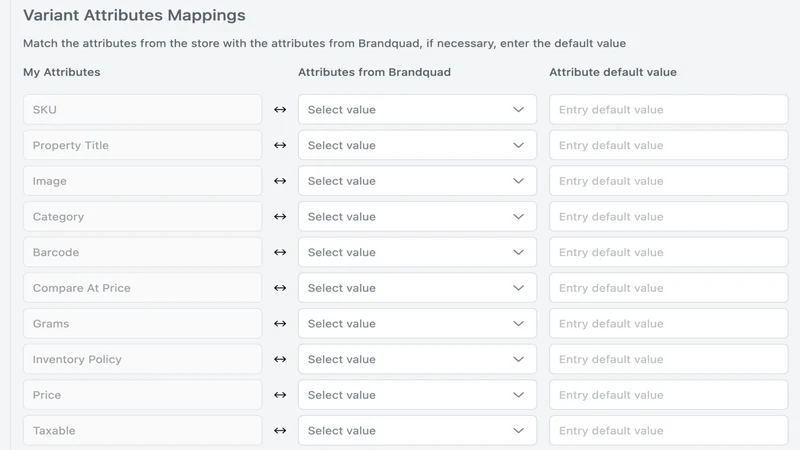Click default value field for SKU
This screenshot has width=800, height=450.
coord(668,109)
